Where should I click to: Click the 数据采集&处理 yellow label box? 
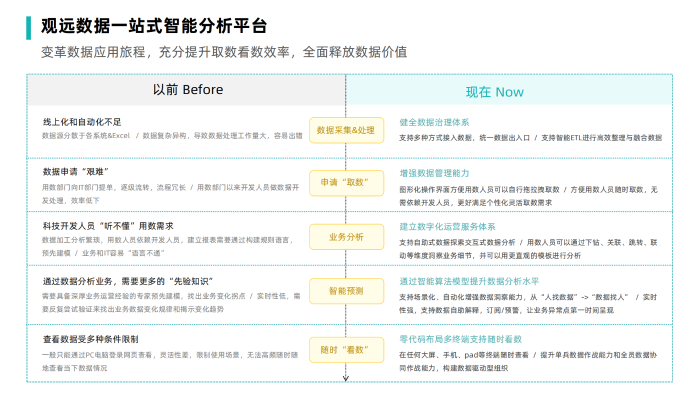click(x=346, y=130)
